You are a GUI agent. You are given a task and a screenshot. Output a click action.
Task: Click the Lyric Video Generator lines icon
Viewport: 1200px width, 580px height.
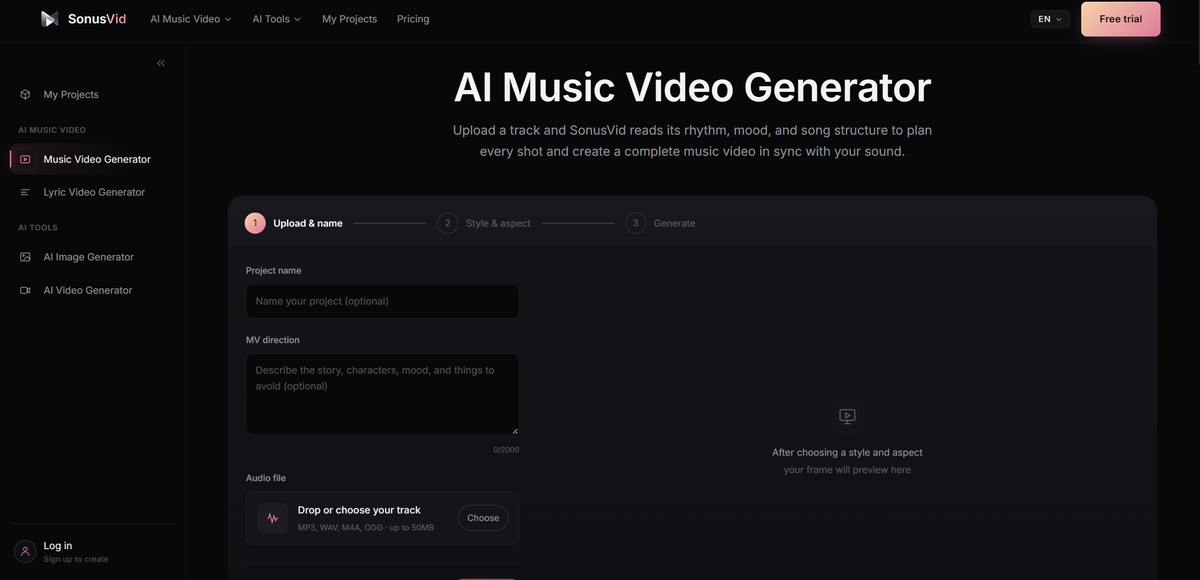point(25,192)
